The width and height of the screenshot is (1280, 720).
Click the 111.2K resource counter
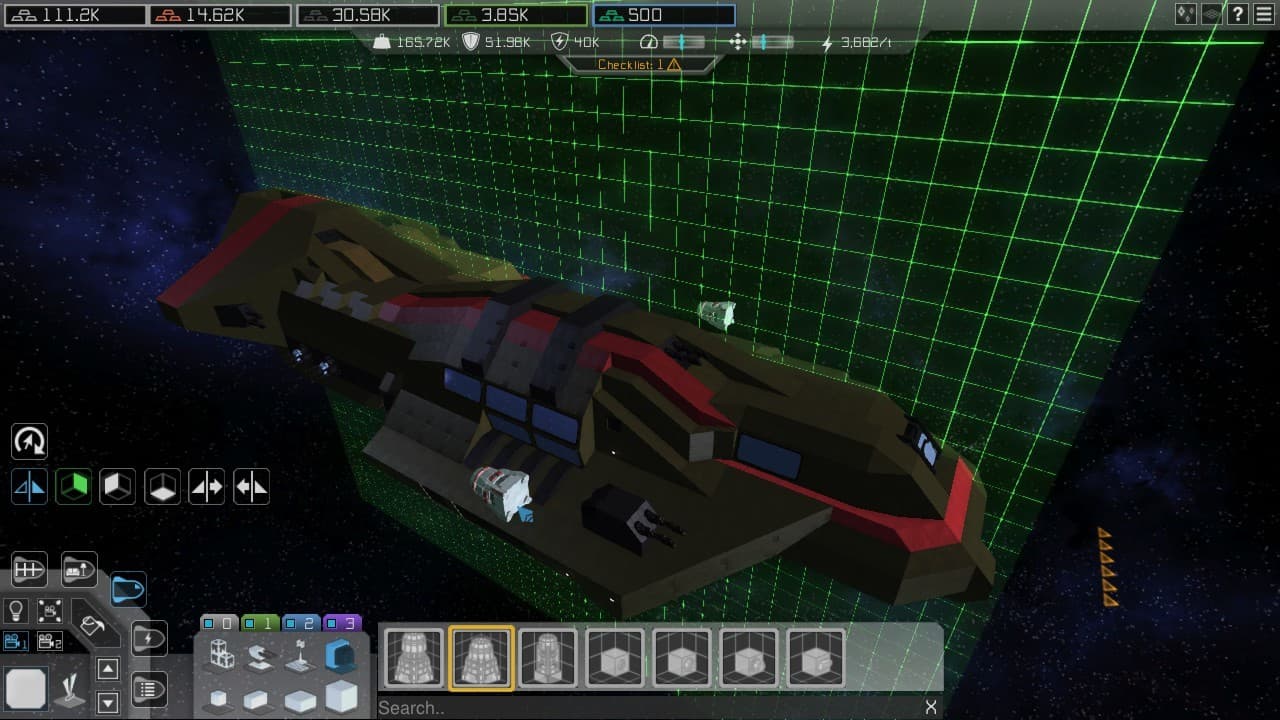(75, 15)
